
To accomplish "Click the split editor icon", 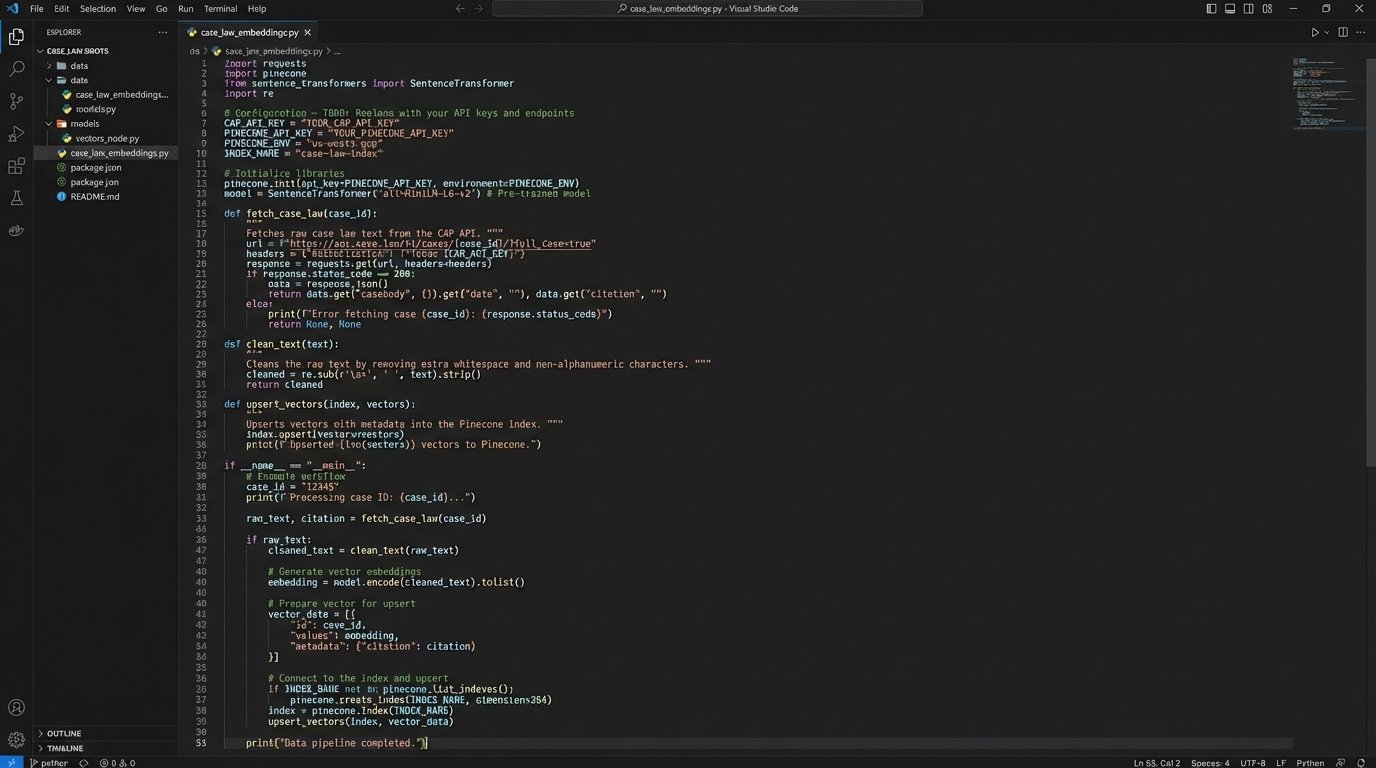I will [x=1343, y=32].
